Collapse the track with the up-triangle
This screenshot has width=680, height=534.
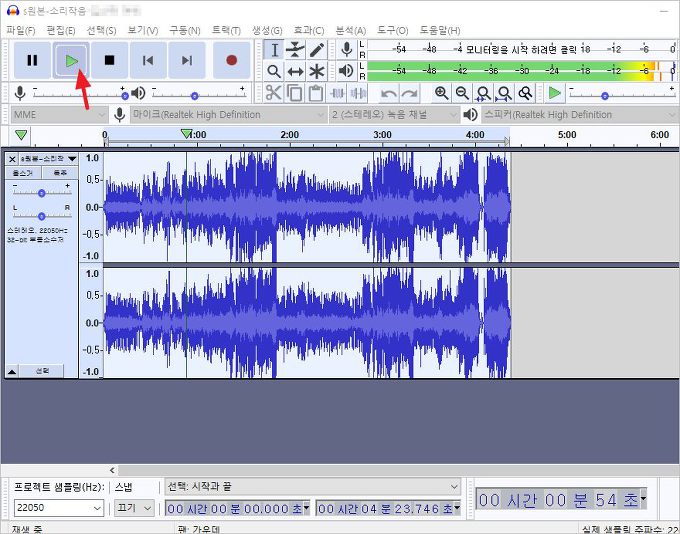point(12,372)
